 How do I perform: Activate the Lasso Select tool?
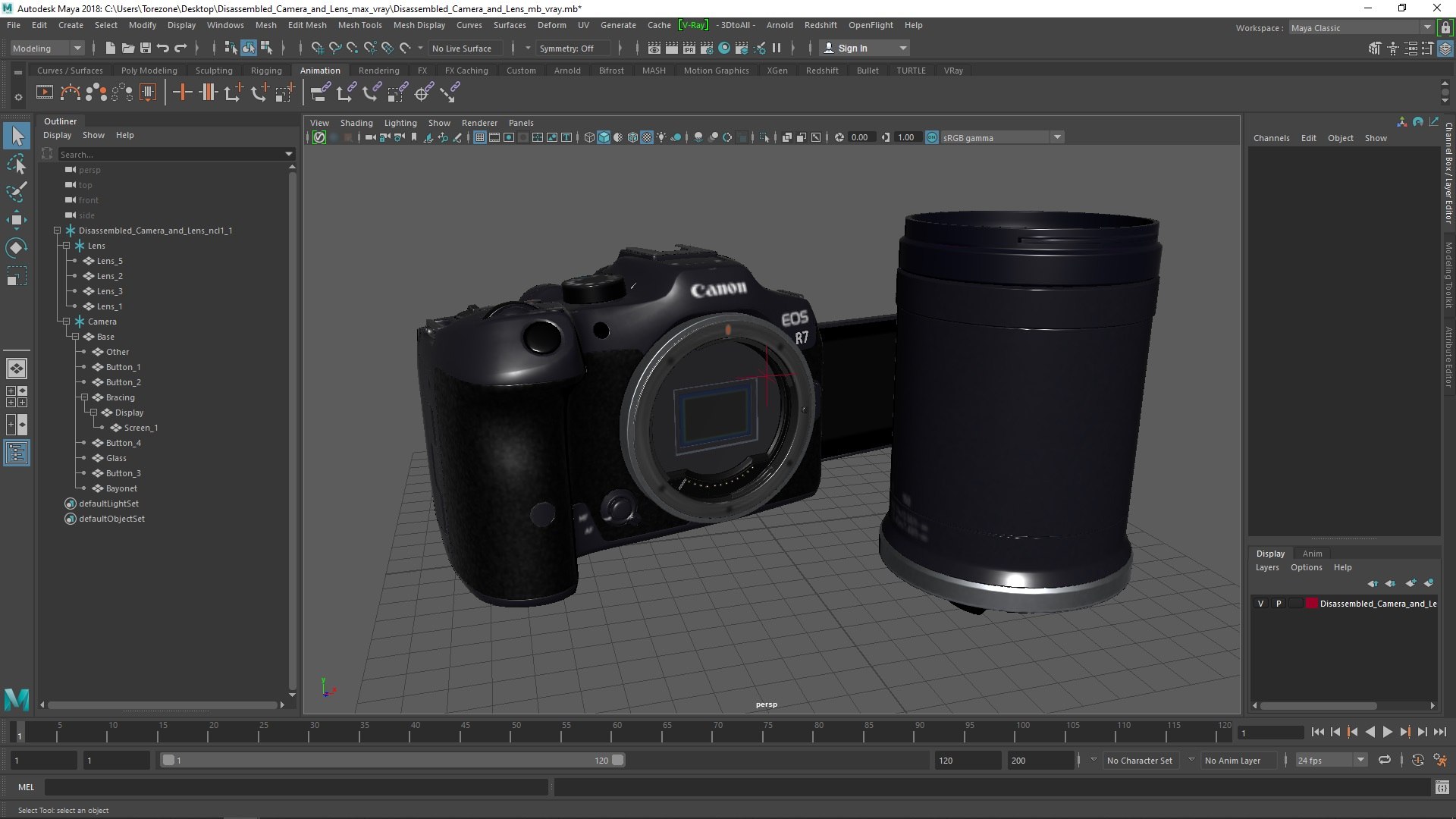(17, 164)
